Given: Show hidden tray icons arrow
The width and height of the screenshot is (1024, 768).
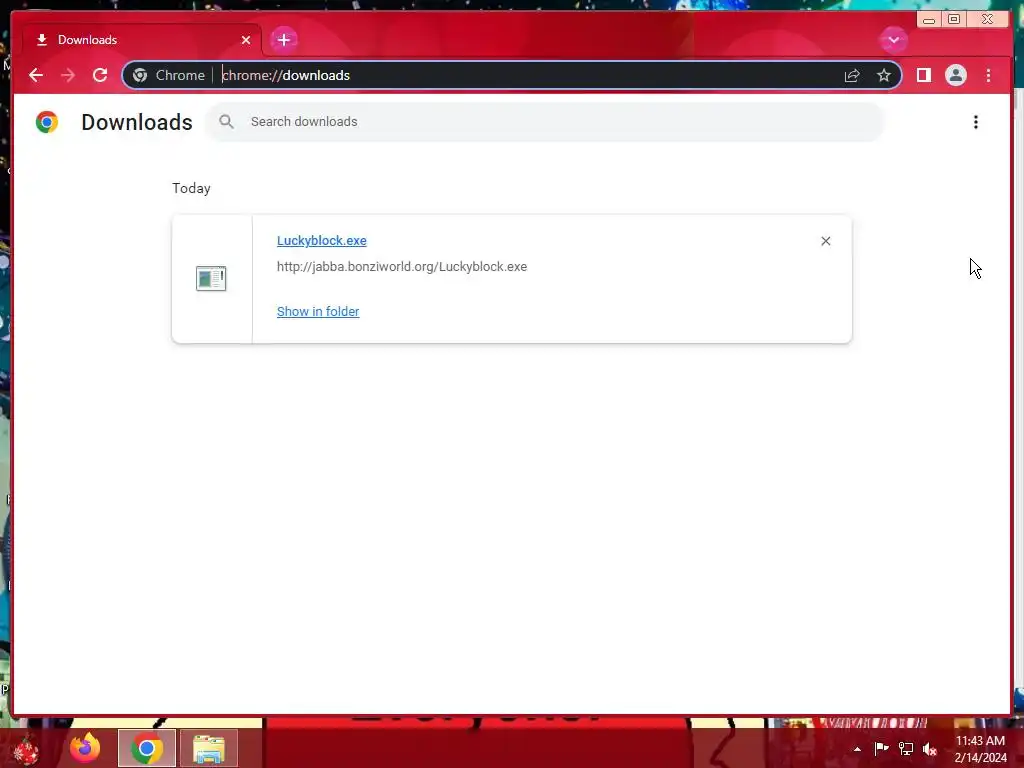Looking at the screenshot, I should coord(857,749).
